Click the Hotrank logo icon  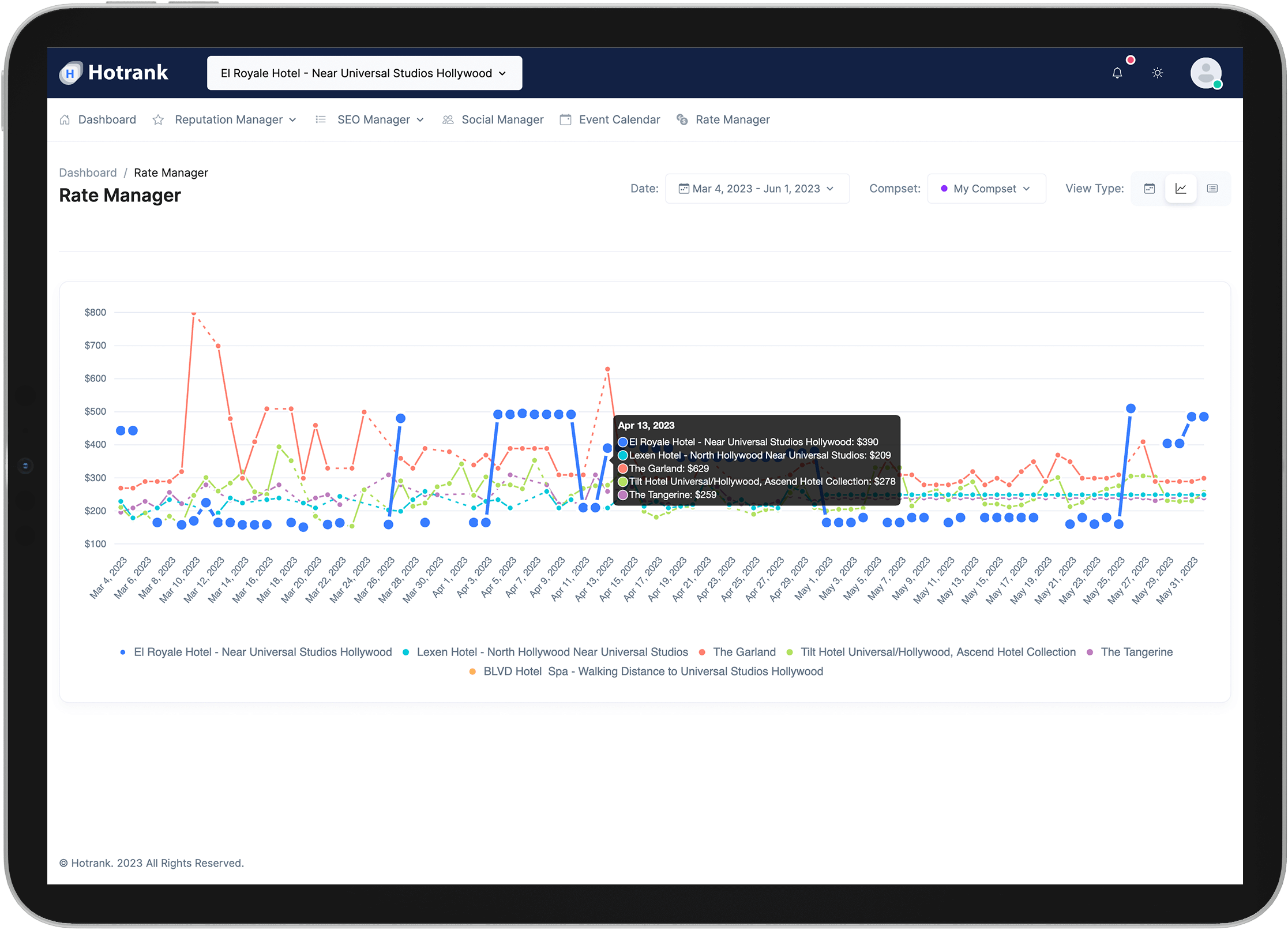point(70,73)
